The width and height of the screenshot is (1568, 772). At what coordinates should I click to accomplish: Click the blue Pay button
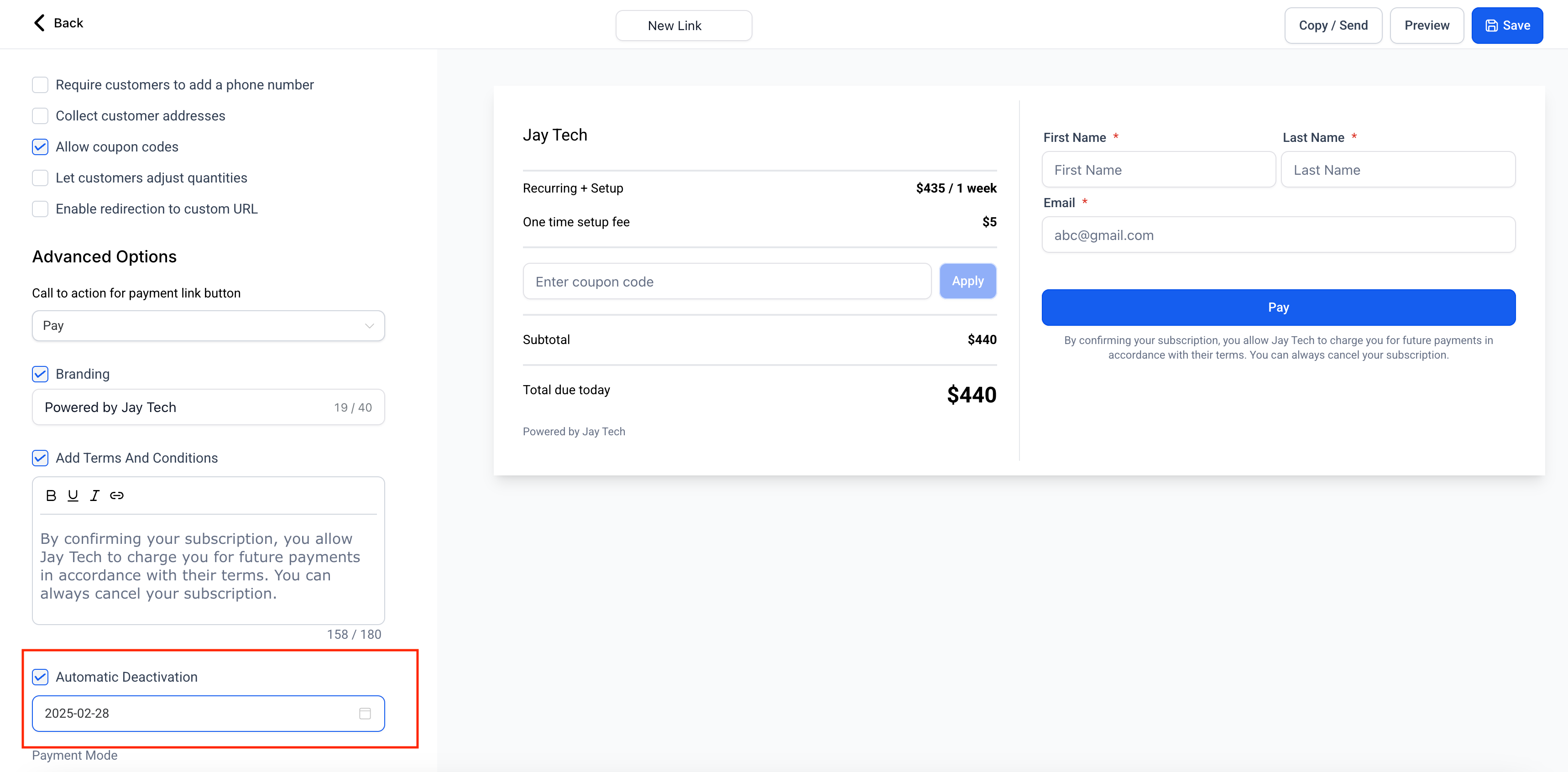pyautogui.click(x=1278, y=308)
